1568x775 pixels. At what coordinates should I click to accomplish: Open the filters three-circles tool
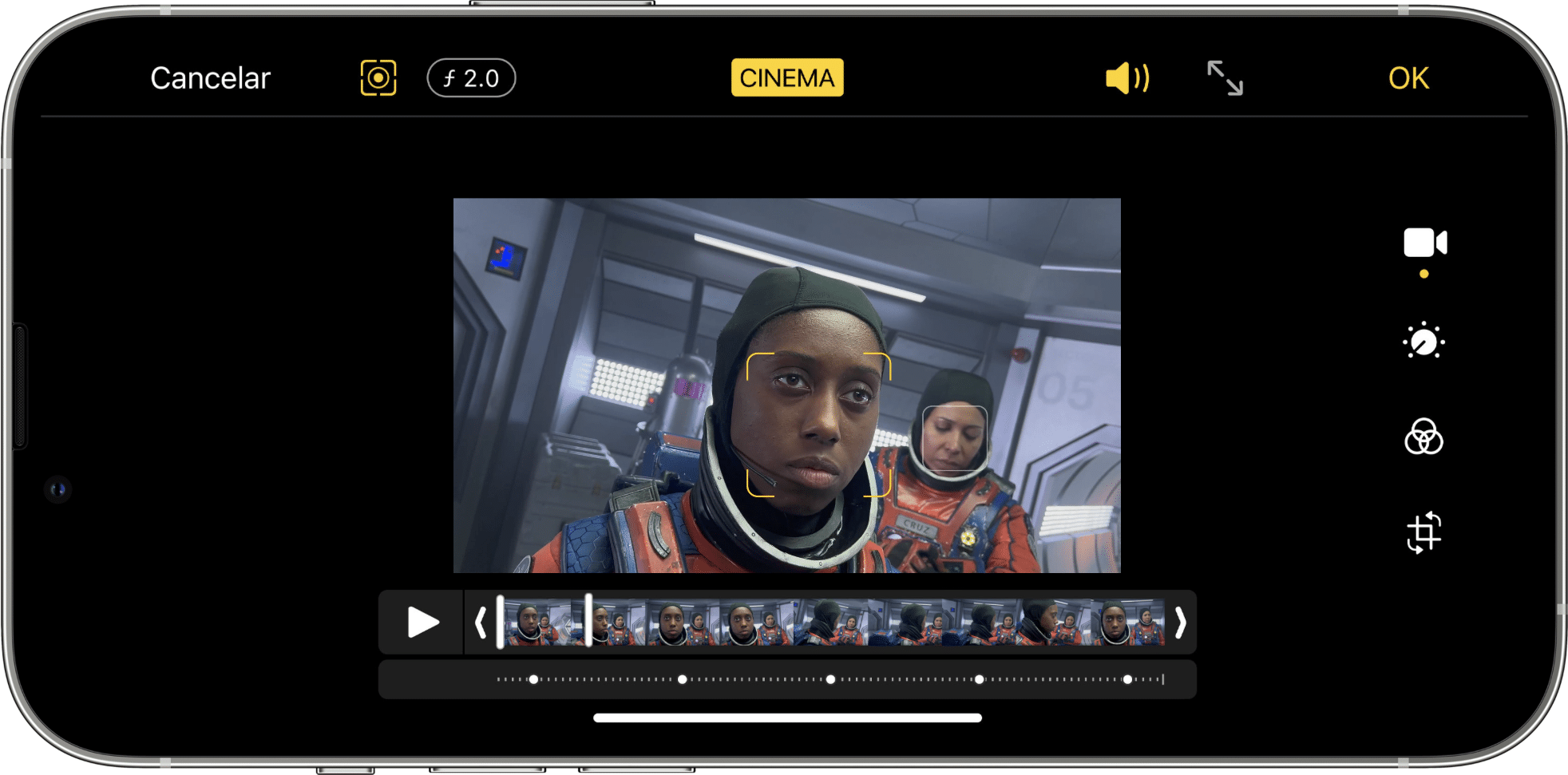pos(1423,437)
